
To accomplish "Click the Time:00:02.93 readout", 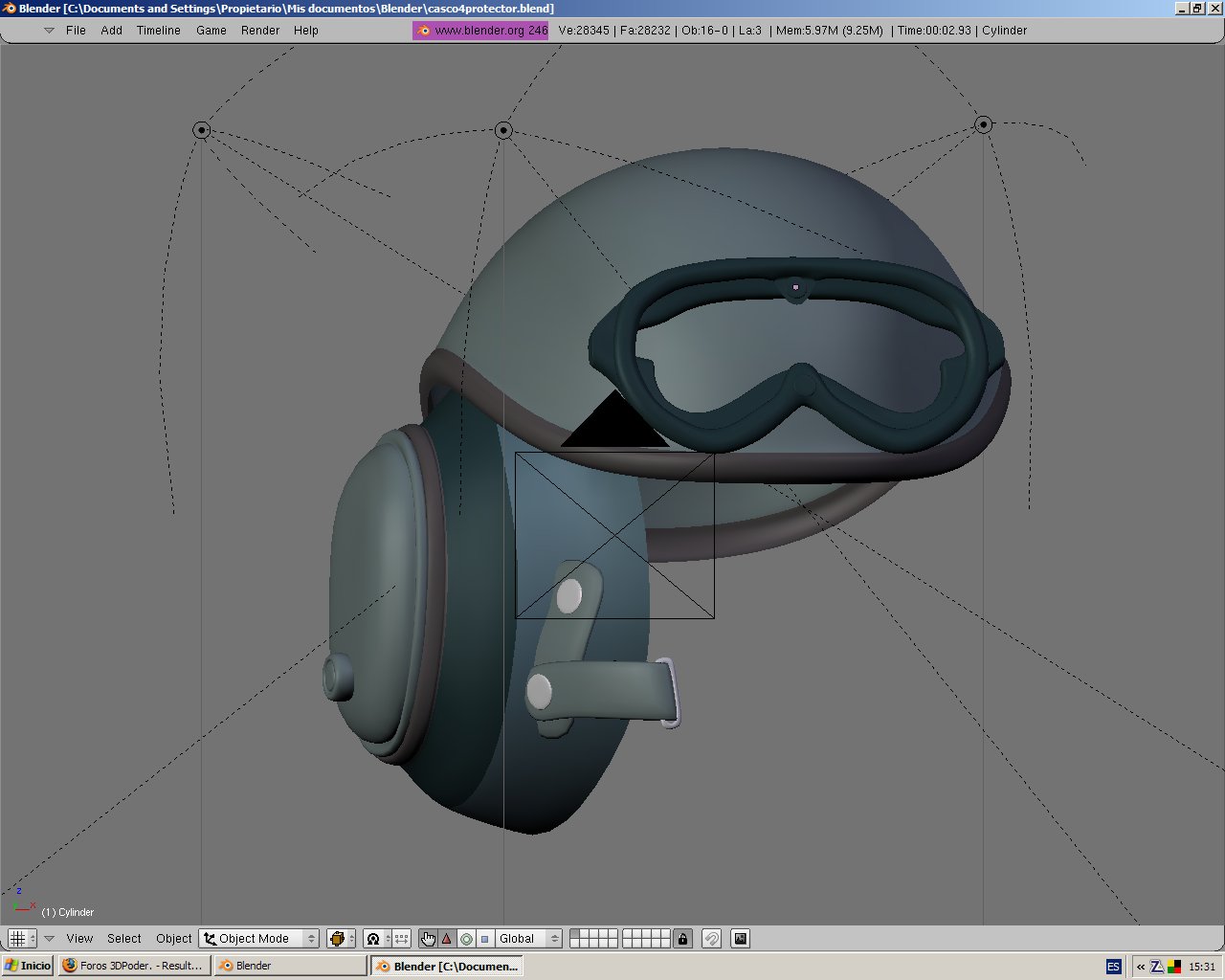I will [934, 31].
